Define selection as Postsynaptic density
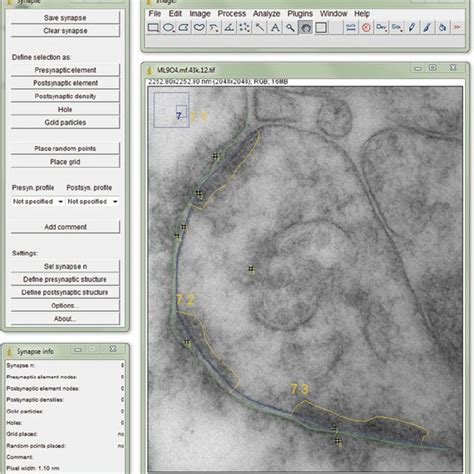This screenshot has width=474, height=474. [65, 96]
